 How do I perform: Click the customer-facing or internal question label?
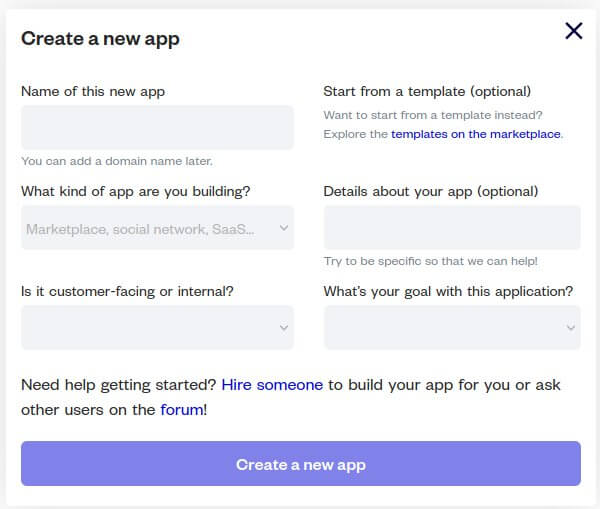(x=128, y=291)
